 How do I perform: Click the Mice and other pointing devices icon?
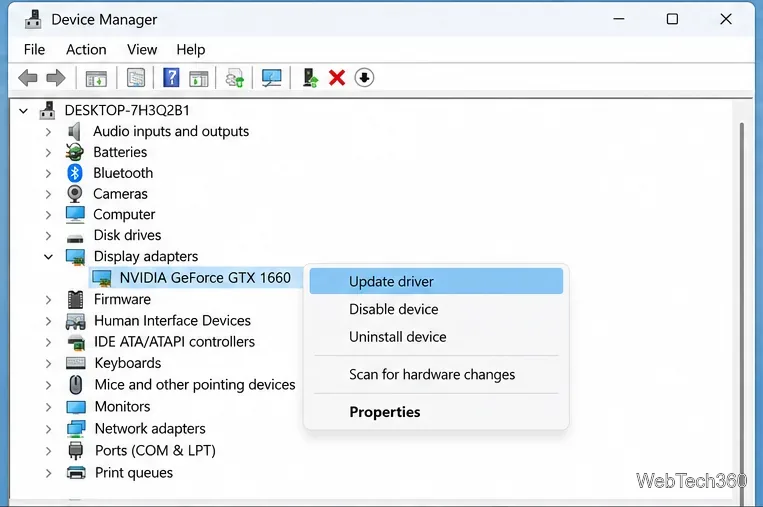pos(75,385)
